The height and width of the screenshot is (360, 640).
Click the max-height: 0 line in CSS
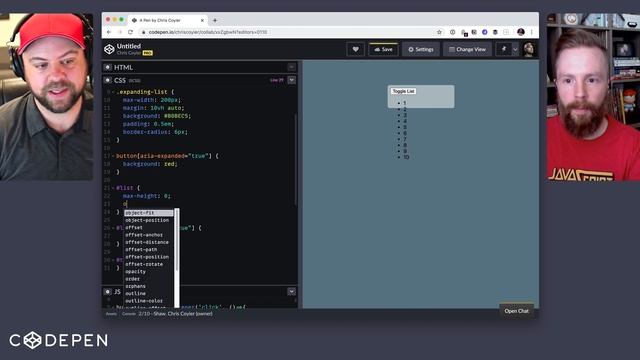(147, 196)
